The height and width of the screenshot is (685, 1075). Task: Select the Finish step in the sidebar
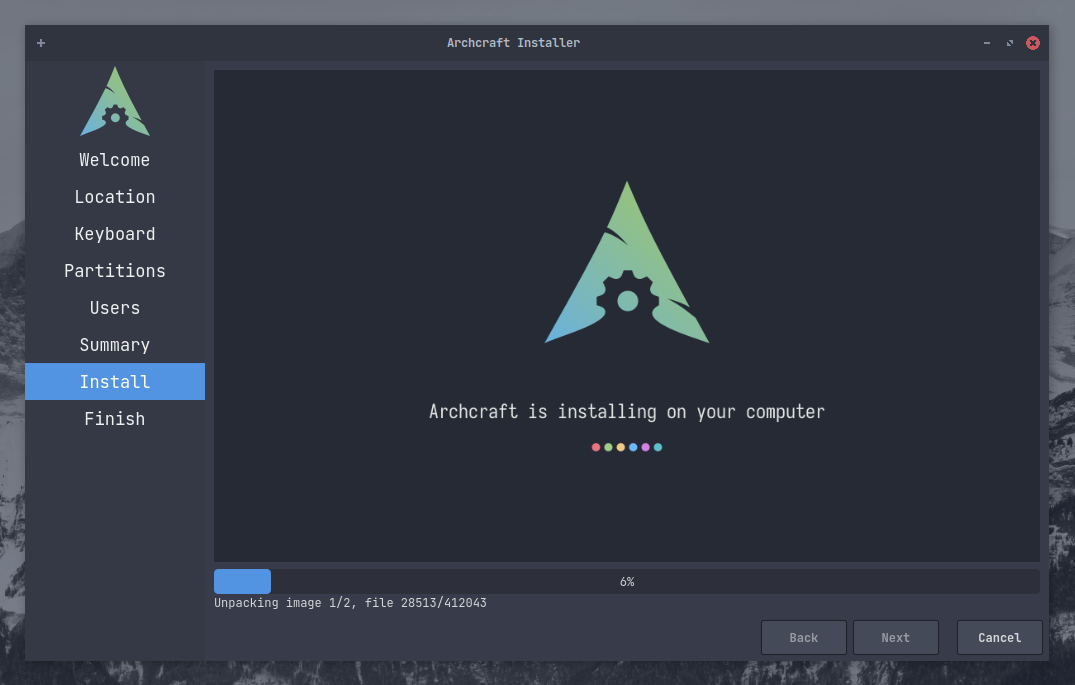(x=114, y=419)
